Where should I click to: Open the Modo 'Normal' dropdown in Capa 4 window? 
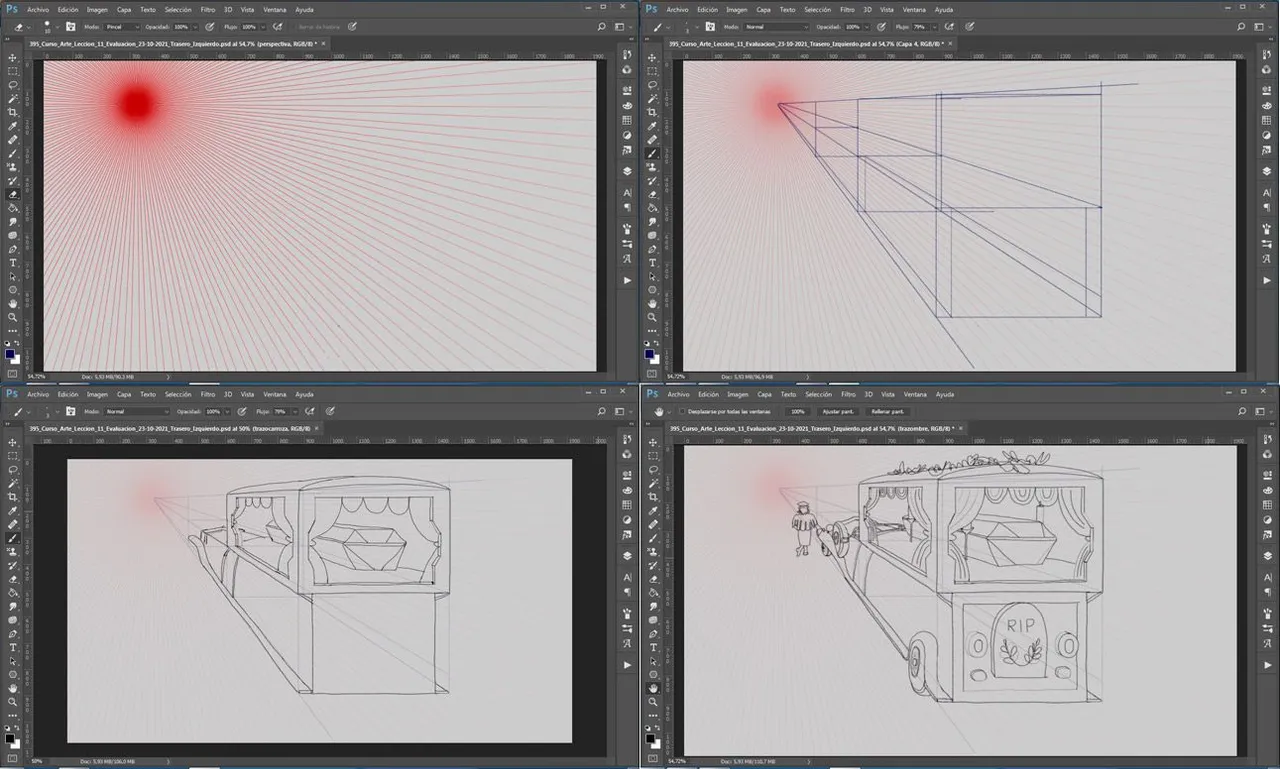point(778,27)
